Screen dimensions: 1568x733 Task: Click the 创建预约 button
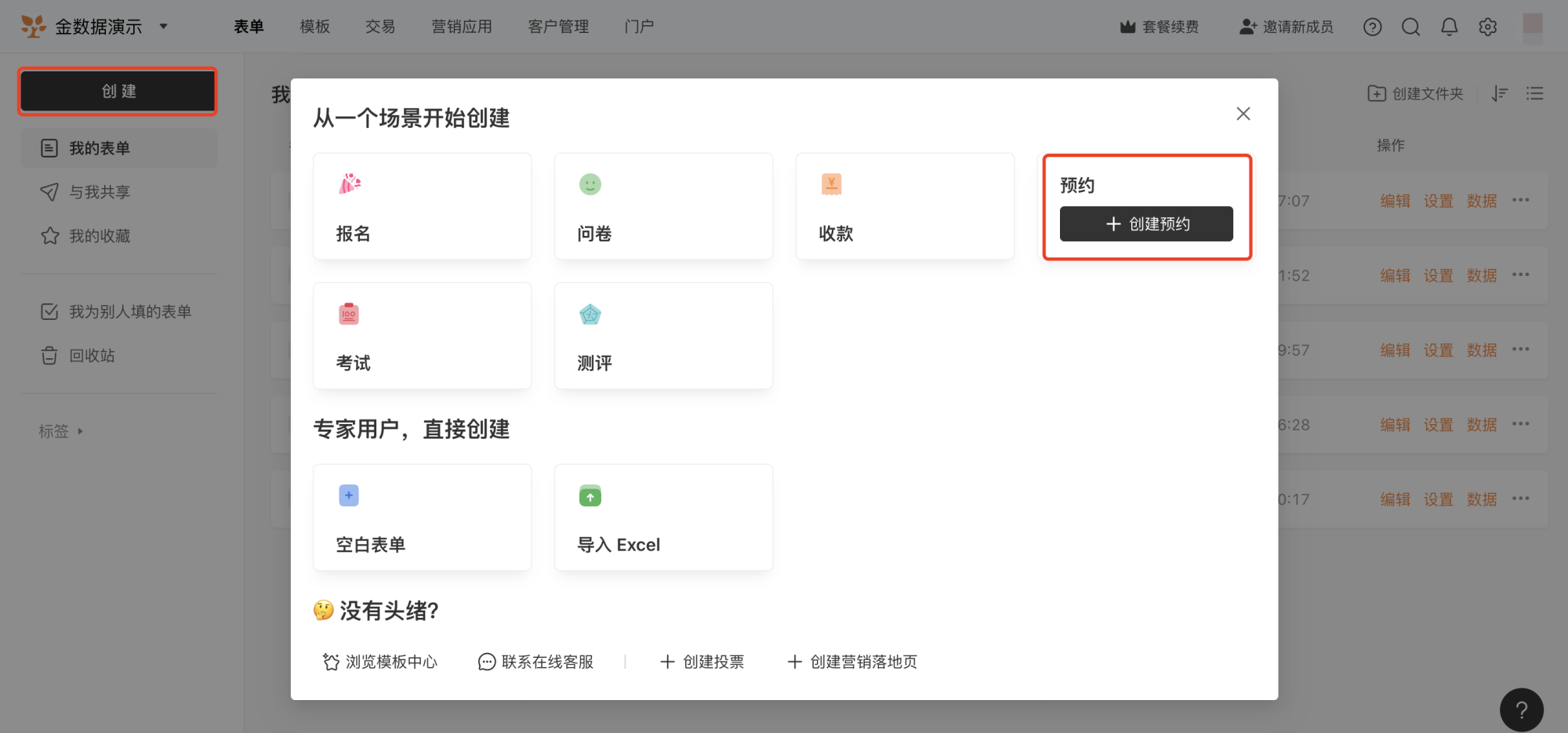click(1146, 224)
